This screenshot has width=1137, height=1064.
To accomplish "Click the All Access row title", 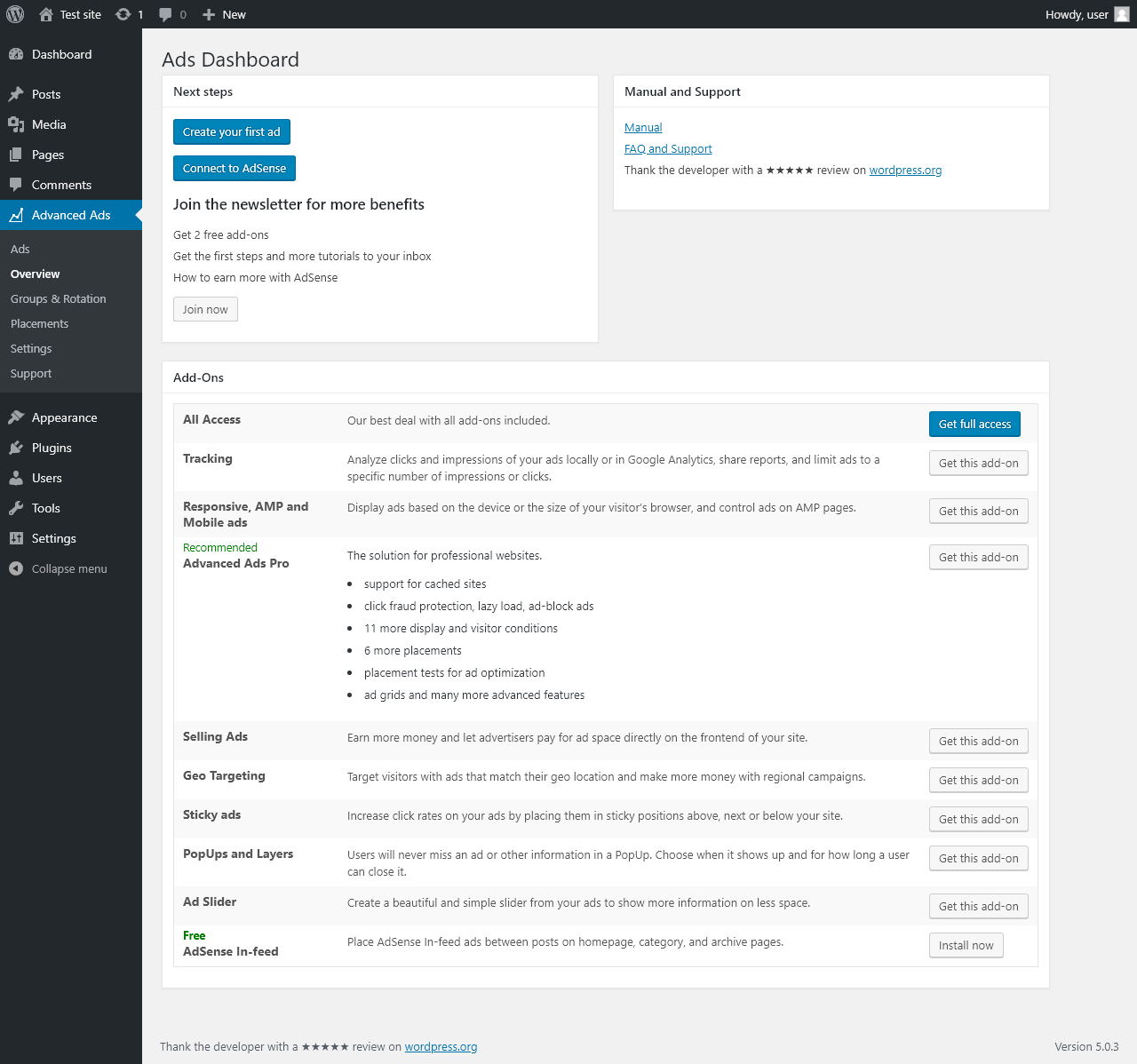I will click(x=211, y=420).
